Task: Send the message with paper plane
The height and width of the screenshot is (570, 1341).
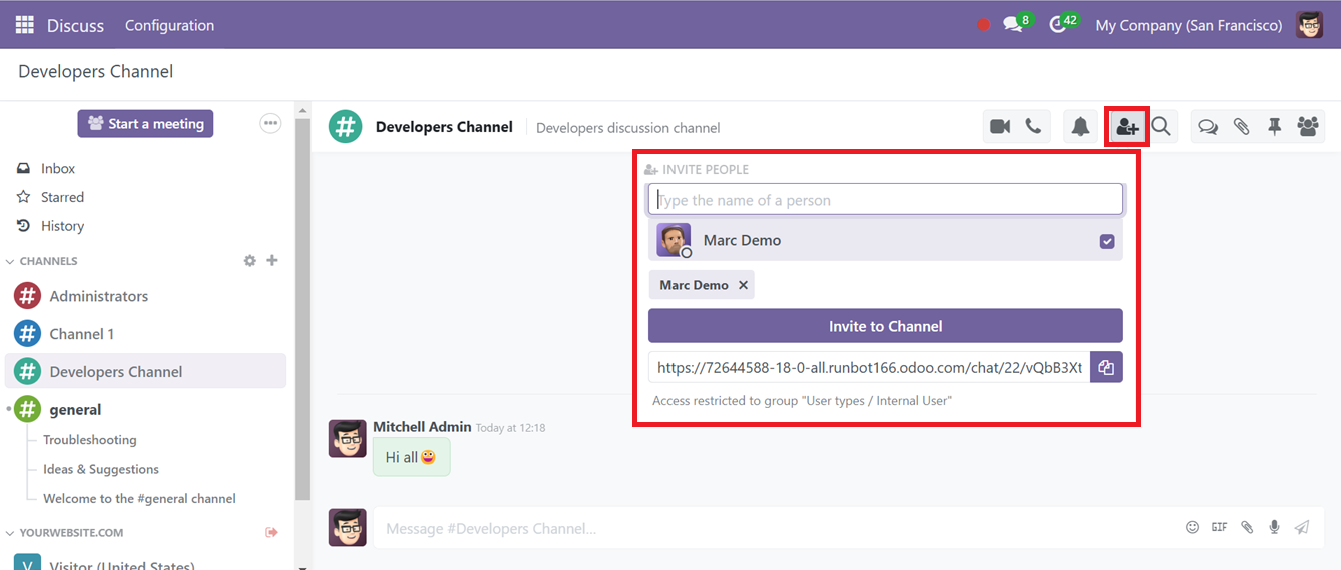Action: (1301, 527)
